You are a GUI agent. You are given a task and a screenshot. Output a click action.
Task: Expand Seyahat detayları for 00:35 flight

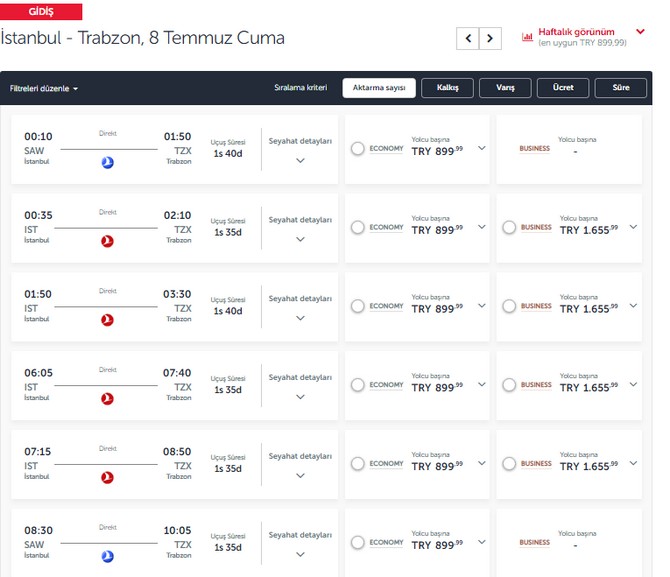pyautogui.click(x=300, y=239)
